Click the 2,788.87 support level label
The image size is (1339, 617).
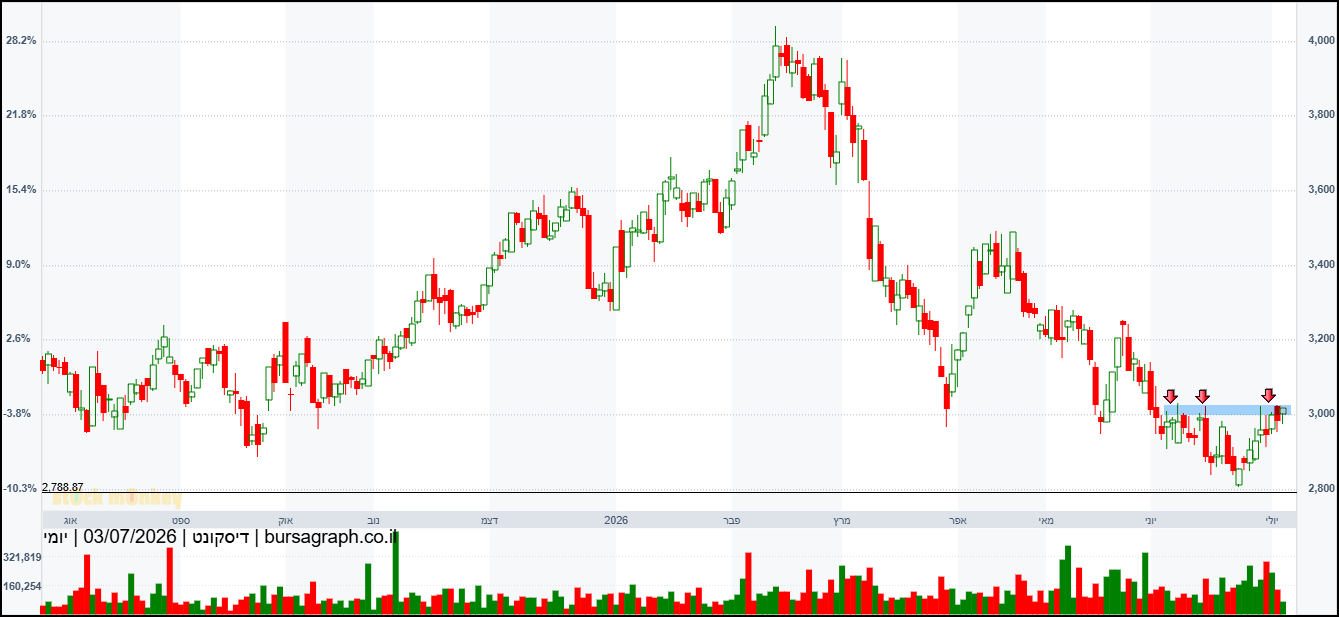click(63, 487)
